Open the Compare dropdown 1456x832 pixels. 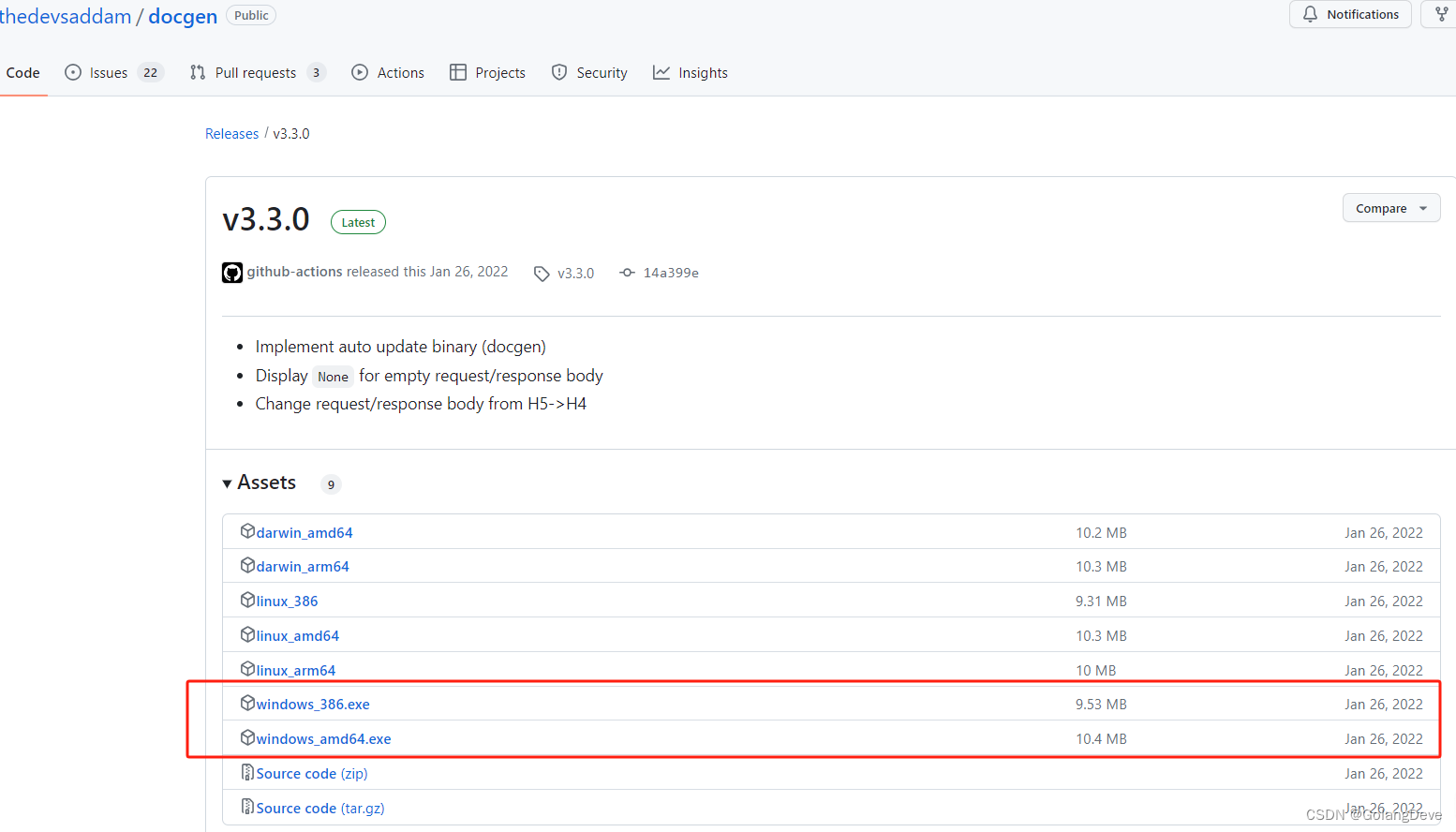point(1391,208)
